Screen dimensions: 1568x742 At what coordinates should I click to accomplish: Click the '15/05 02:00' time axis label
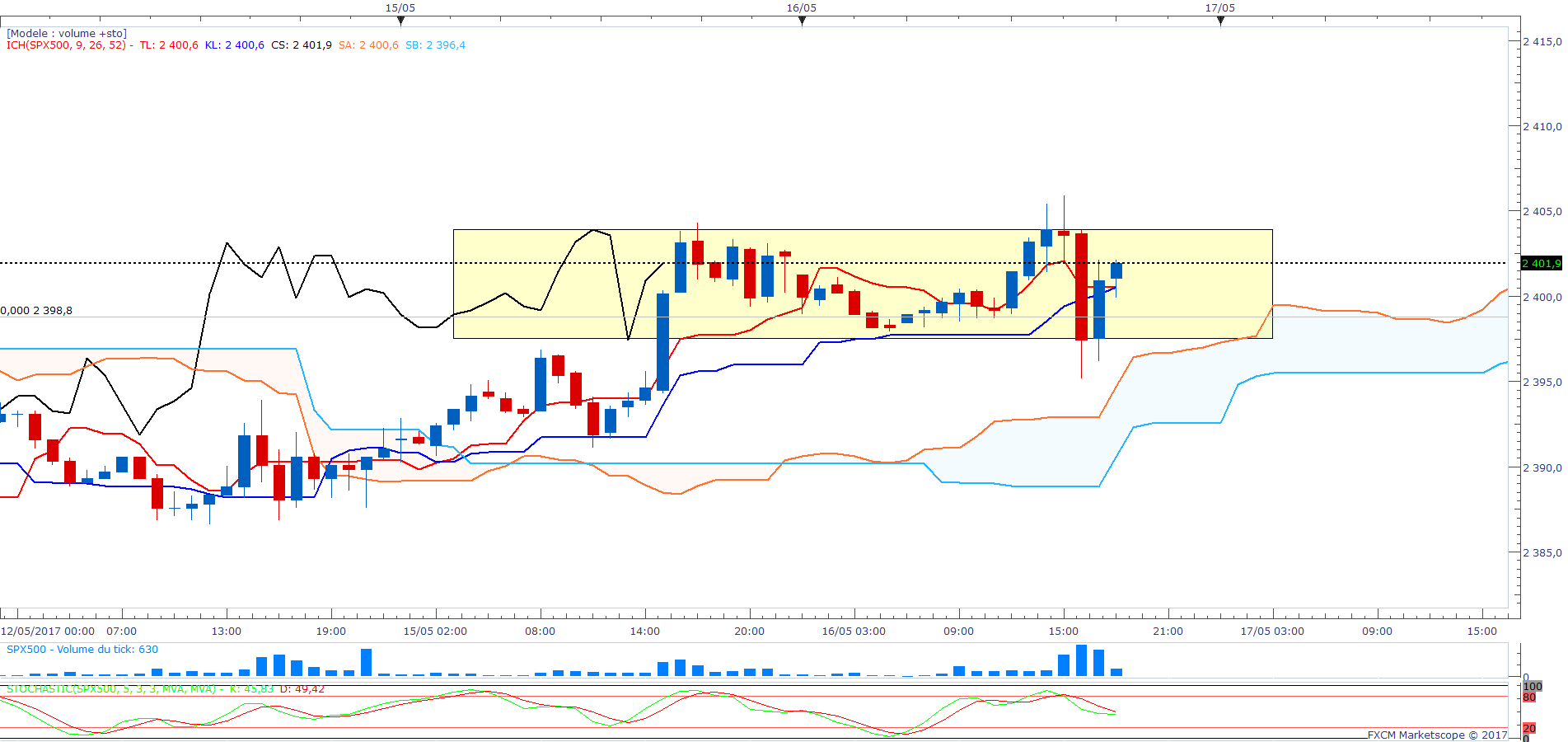[x=435, y=632]
